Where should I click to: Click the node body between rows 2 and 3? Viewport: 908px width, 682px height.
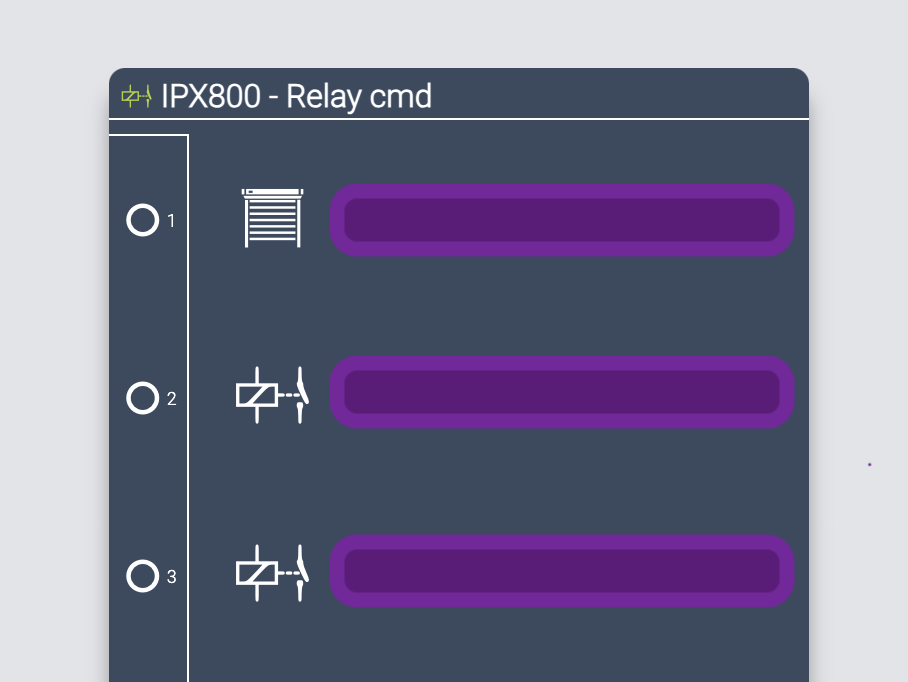tap(498, 482)
